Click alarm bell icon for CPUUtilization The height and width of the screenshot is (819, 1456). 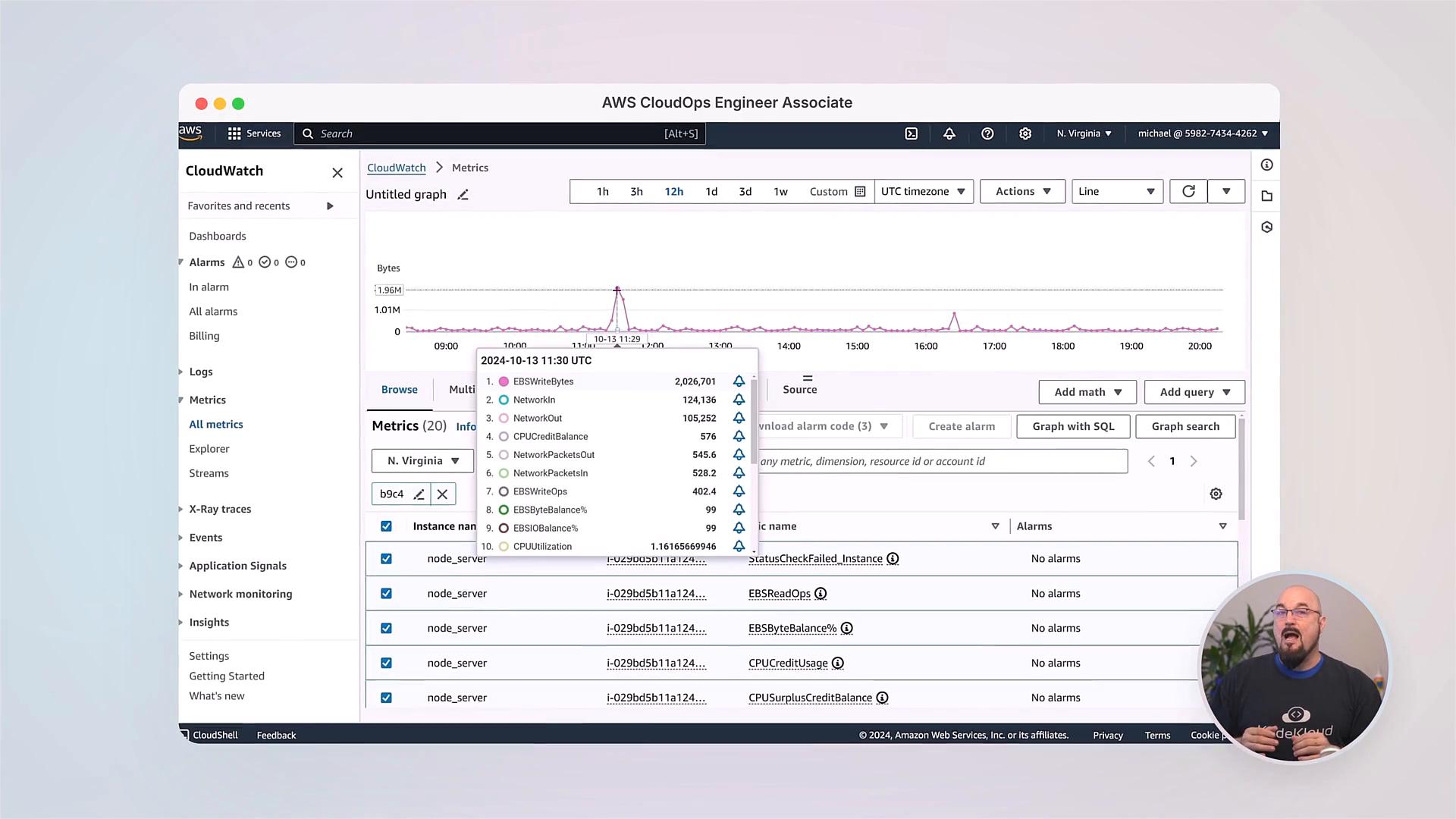(x=739, y=546)
